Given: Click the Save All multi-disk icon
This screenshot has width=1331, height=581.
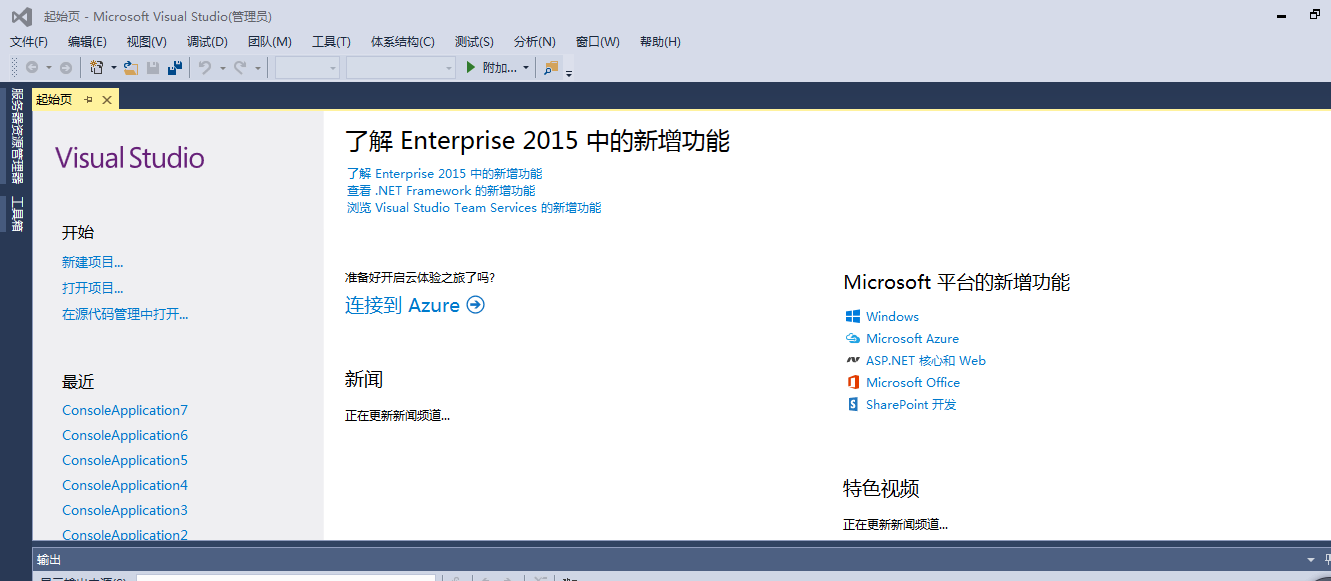Looking at the screenshot, I should pos(175,68).
